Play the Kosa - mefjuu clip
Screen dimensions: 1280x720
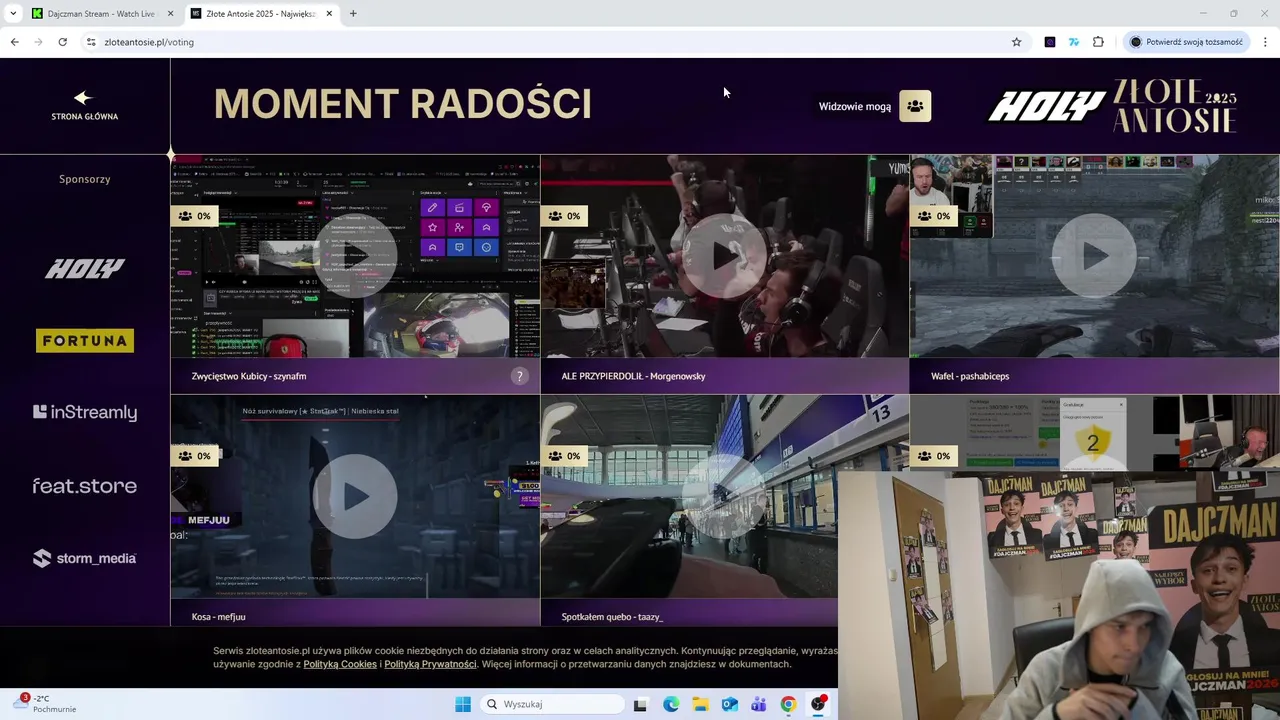pos(355,496)
